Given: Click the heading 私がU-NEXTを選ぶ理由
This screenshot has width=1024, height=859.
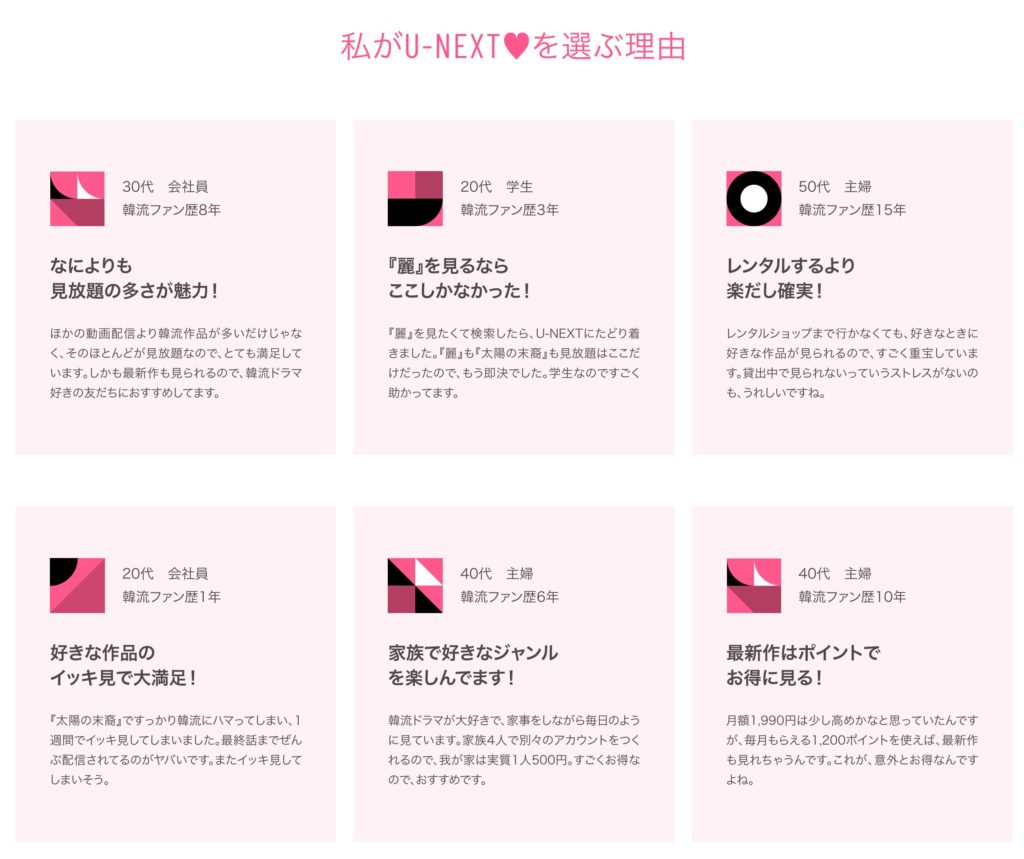Looking at the screenshot, I should click(513, 46).
